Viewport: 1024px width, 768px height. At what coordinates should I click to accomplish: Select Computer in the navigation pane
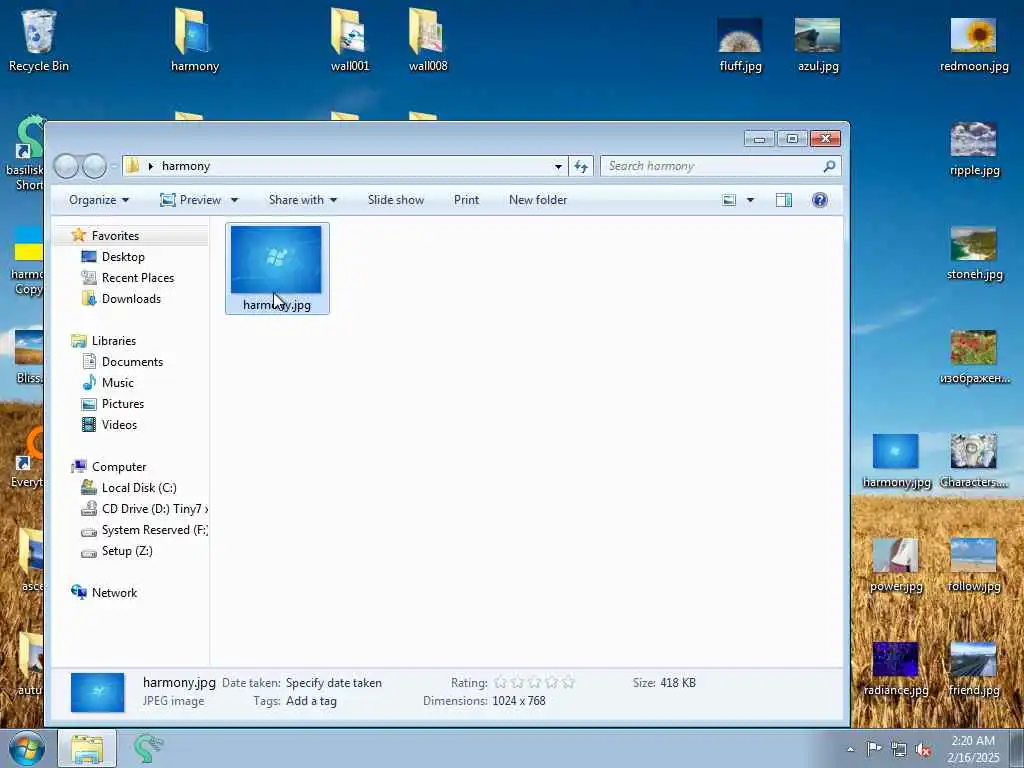[119, 467]
